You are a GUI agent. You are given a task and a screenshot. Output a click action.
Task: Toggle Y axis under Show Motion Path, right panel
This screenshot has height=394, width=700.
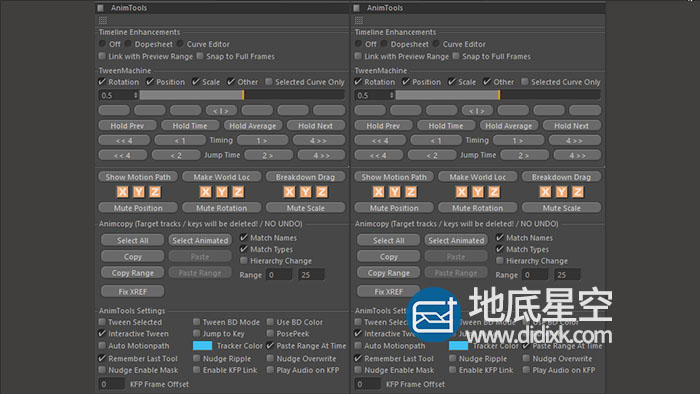(x=395, y=192)
